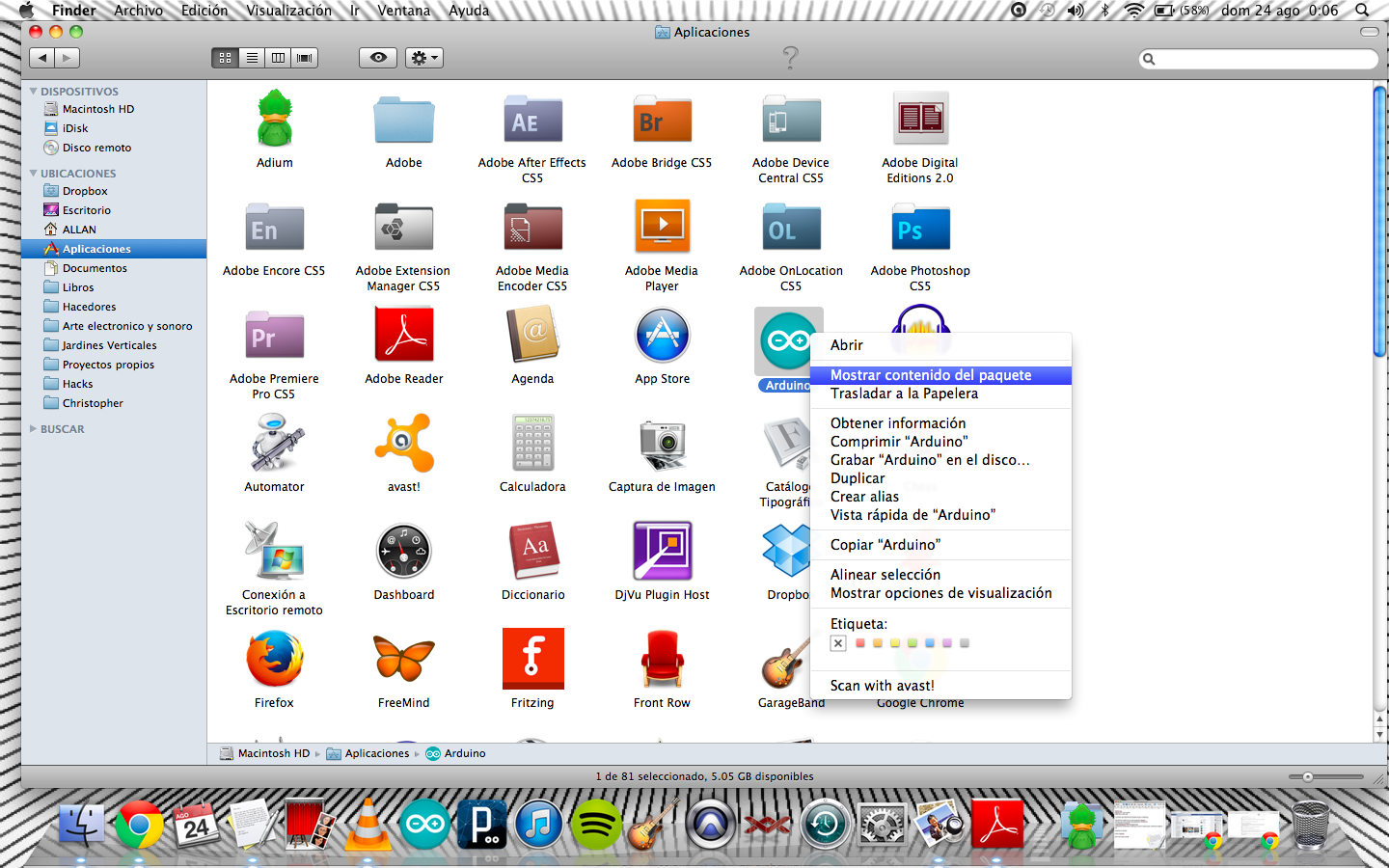Apply the blue label color

(930, 643)
